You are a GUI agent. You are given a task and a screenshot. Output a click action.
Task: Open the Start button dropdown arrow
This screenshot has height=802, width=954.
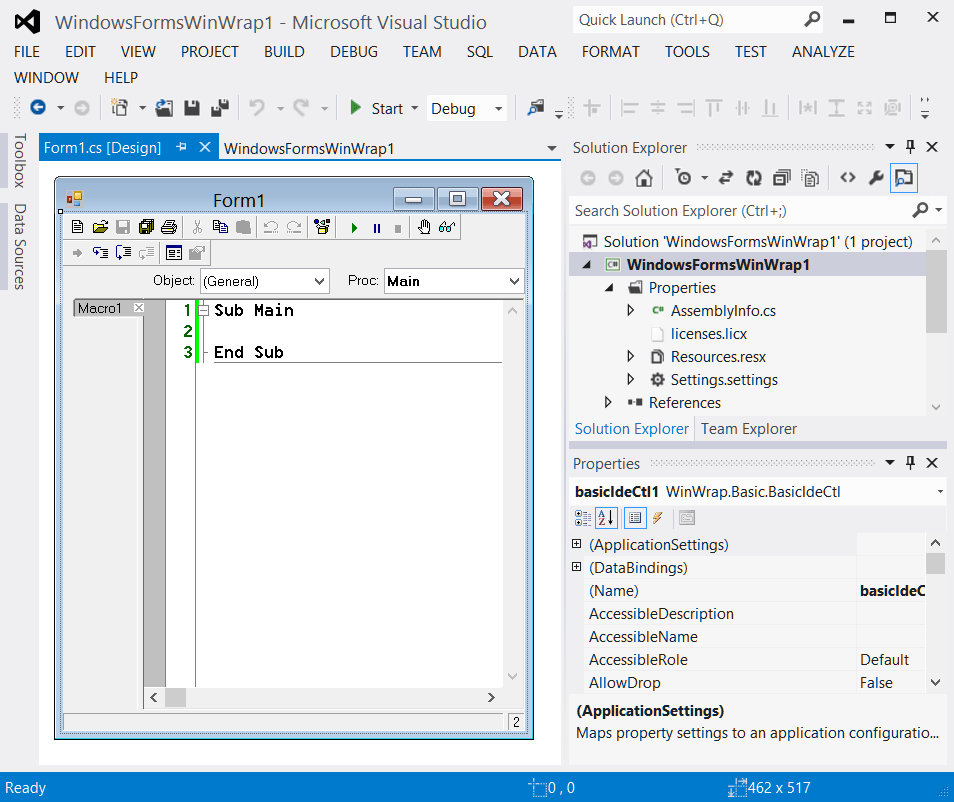415,108
